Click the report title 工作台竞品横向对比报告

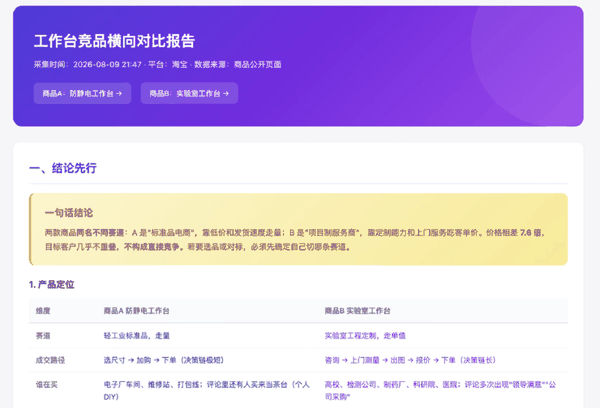[x=114, y=41]
